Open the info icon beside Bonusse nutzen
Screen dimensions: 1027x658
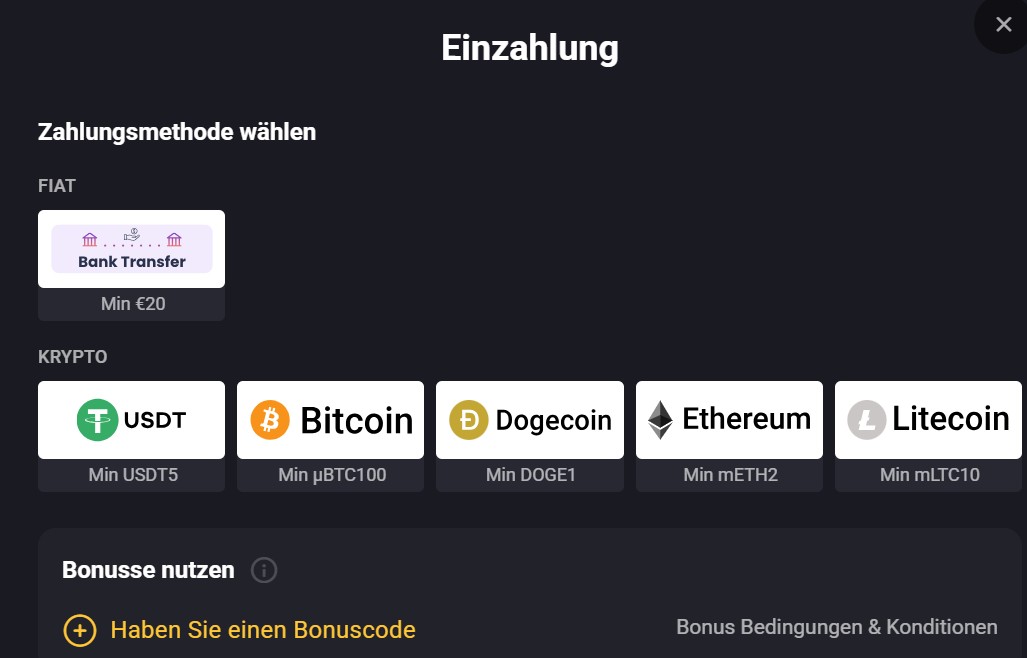tap(264, 571)
